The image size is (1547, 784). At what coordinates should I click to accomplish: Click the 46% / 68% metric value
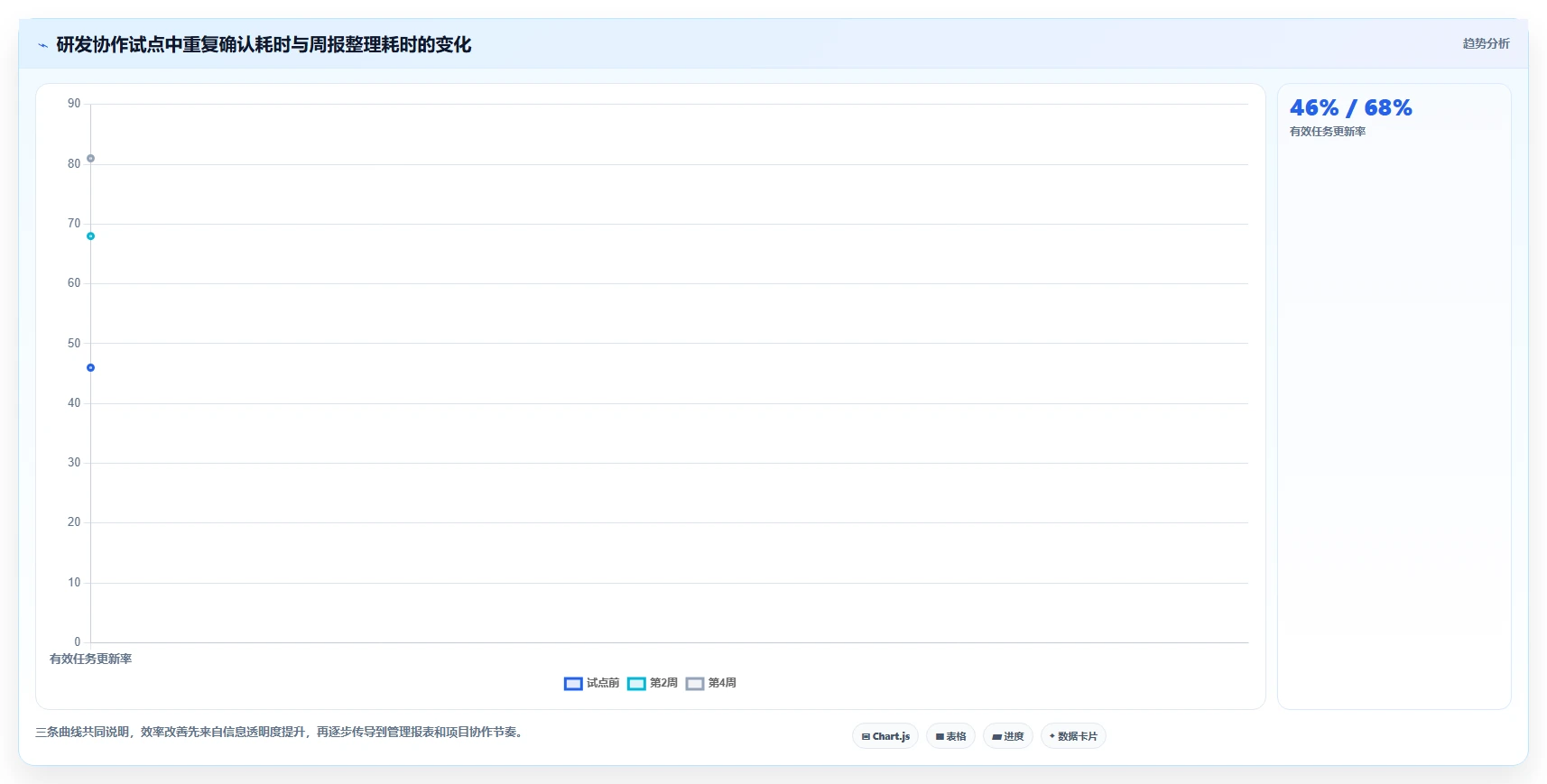1351,108
